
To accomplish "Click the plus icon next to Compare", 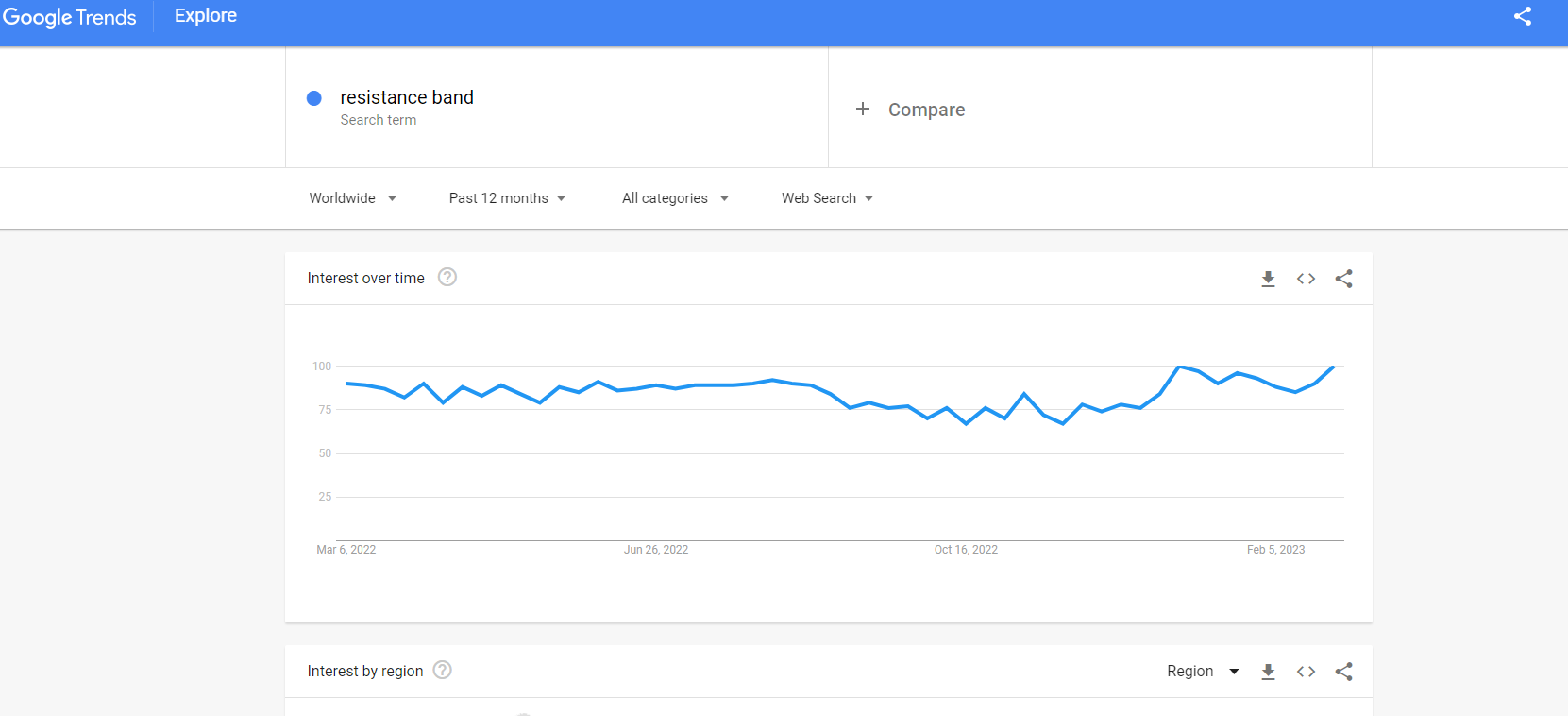I will 862,110.
